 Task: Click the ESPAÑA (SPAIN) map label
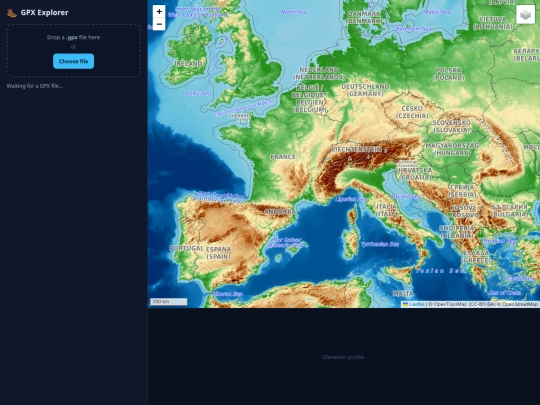(x=218, y=253)
